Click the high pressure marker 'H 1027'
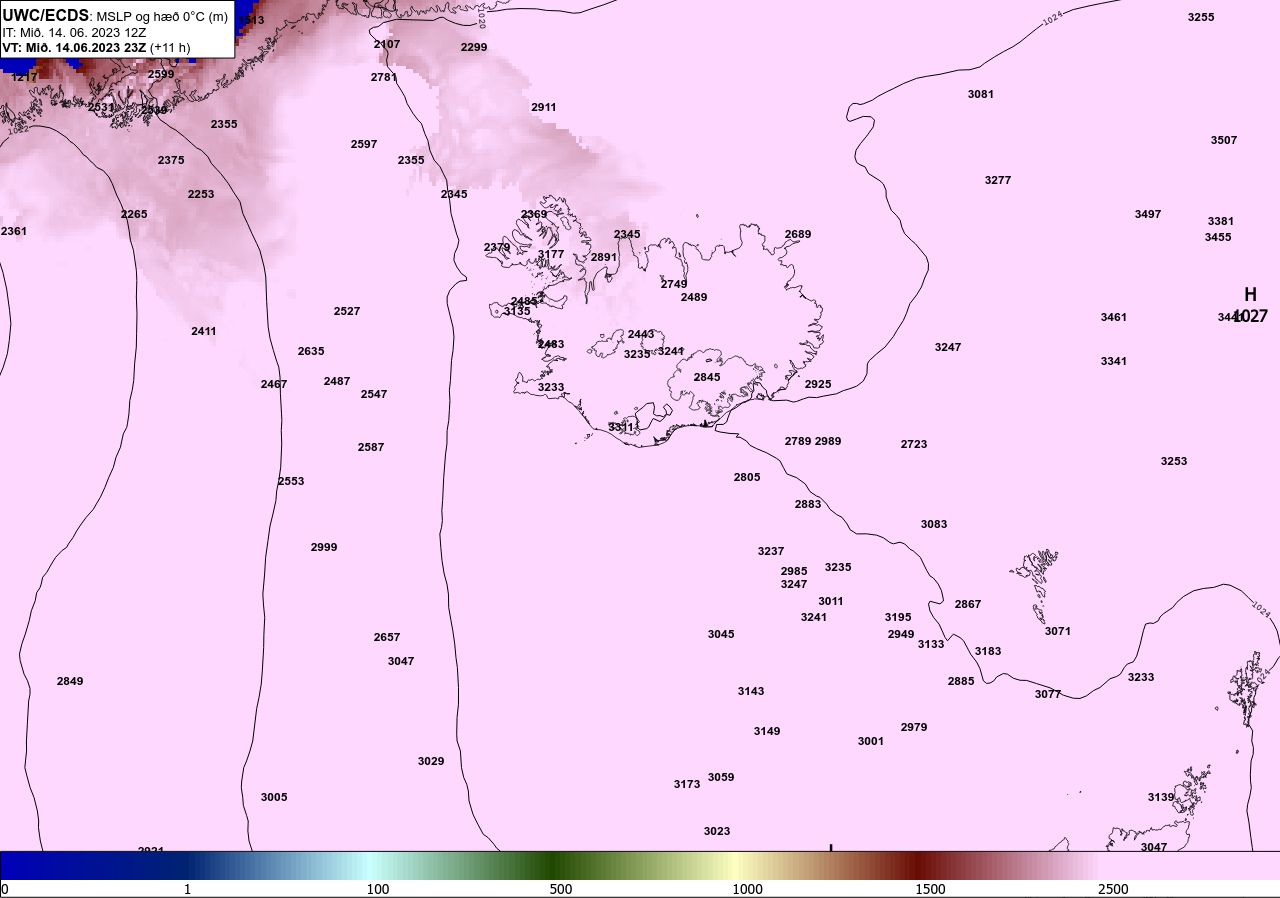 coord(1250,305)
